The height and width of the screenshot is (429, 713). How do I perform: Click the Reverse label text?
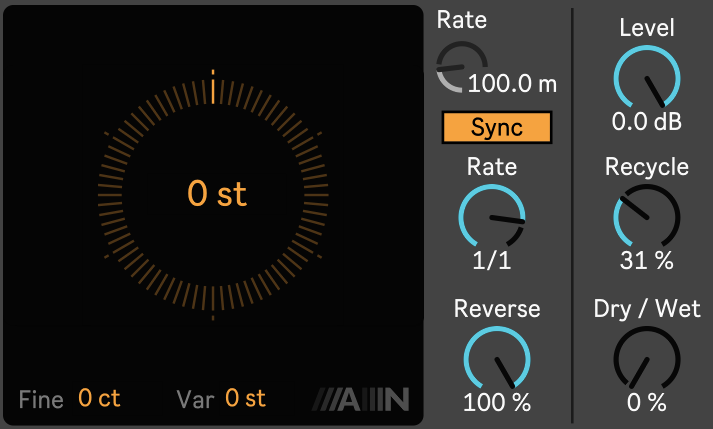point(496,309)
